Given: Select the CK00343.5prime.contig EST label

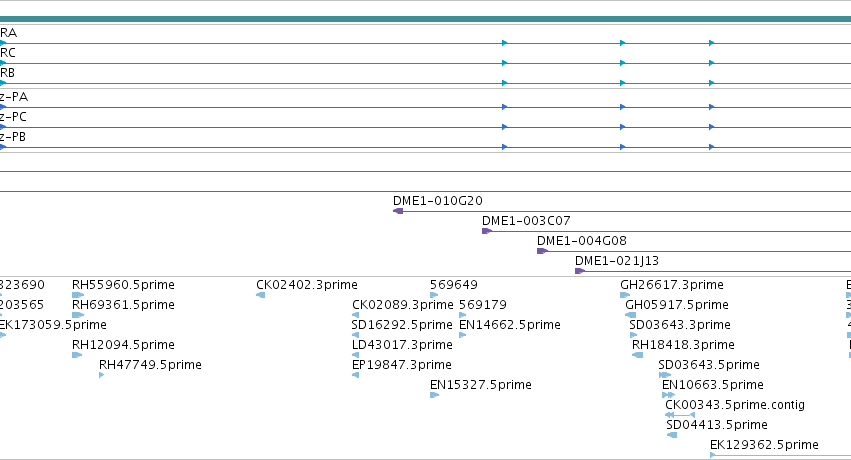Looking at the screenshot, I should tap(735, 405).
